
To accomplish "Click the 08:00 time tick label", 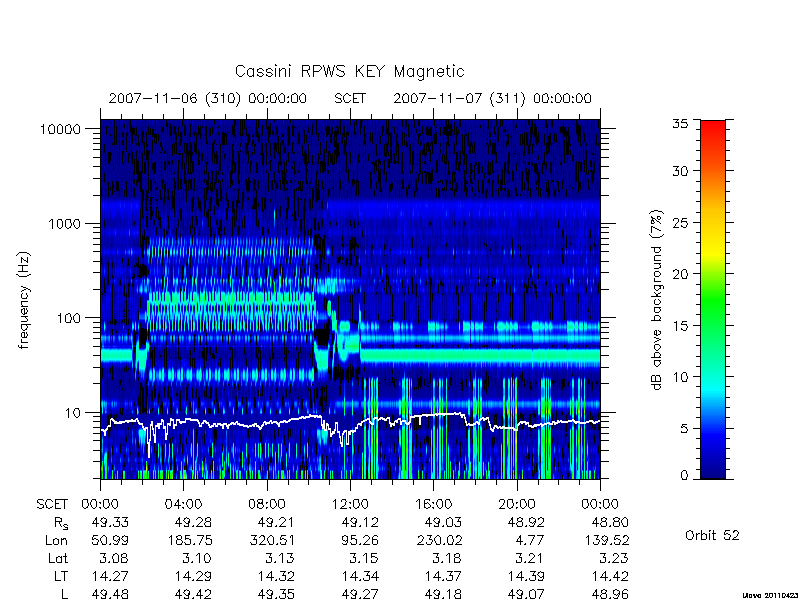I will click(266, 505).
